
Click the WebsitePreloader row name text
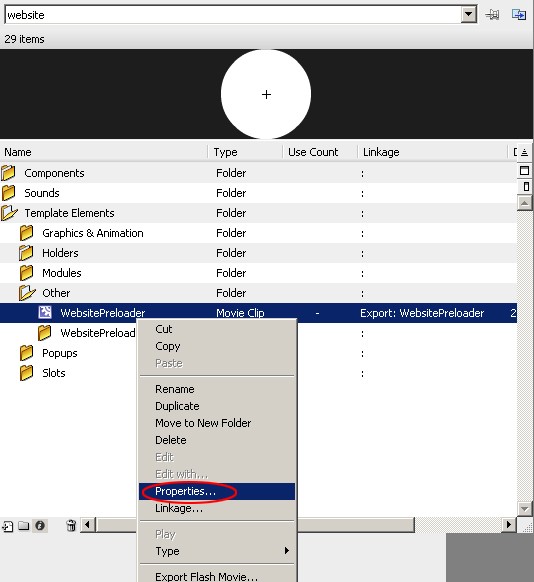(103, 313)
